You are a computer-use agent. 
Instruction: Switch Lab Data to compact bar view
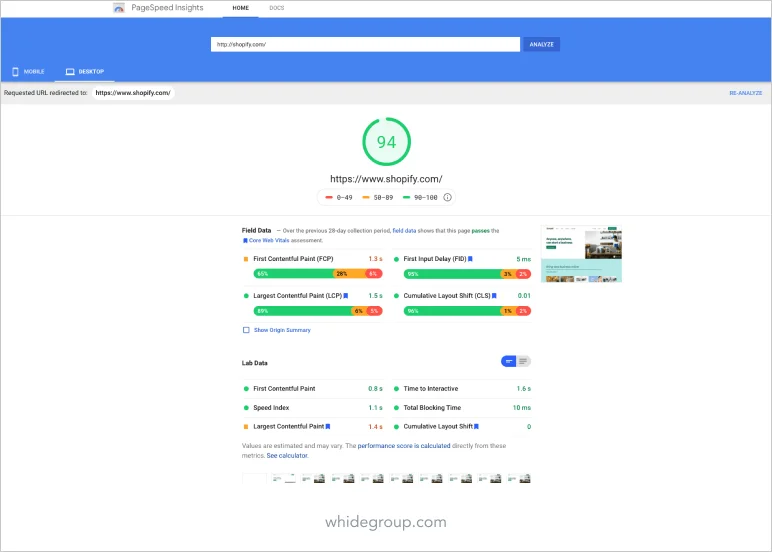tap(509, 361)
